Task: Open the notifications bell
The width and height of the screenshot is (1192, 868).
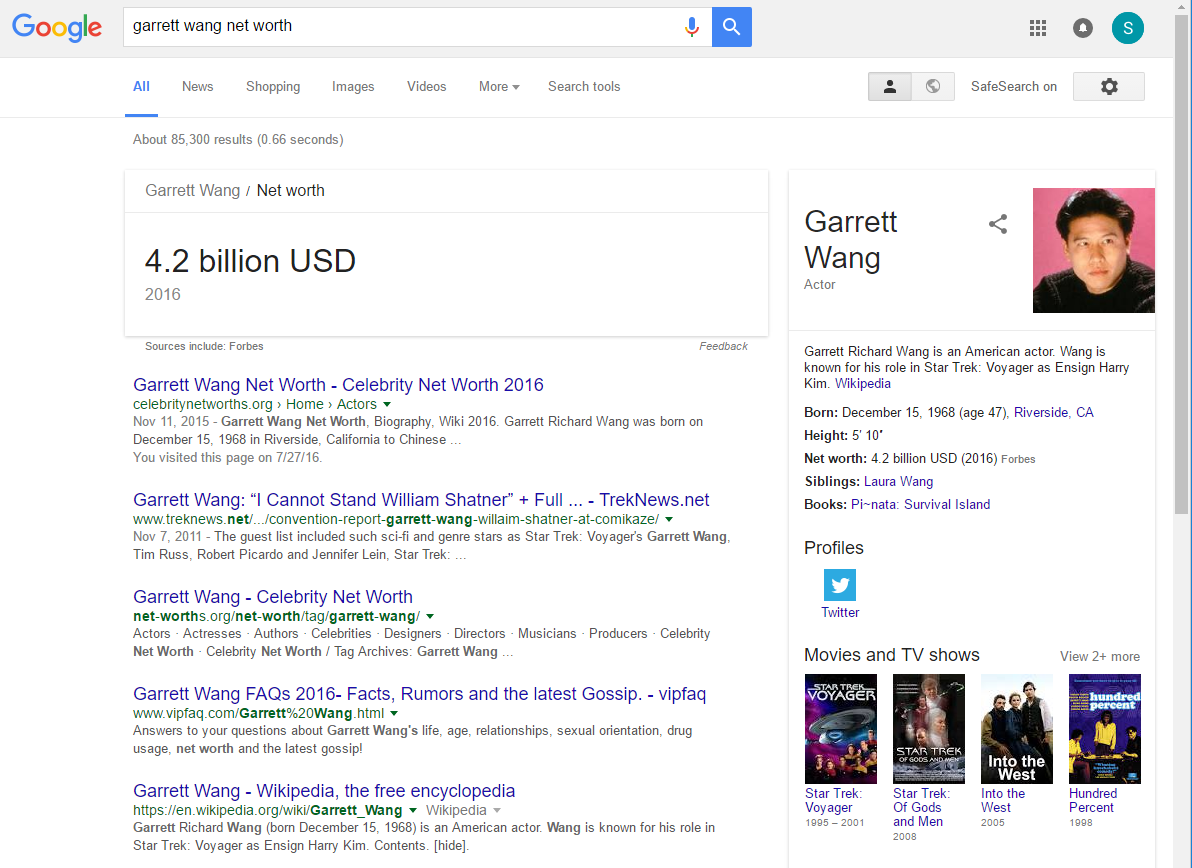Action: coord(1083,28)
